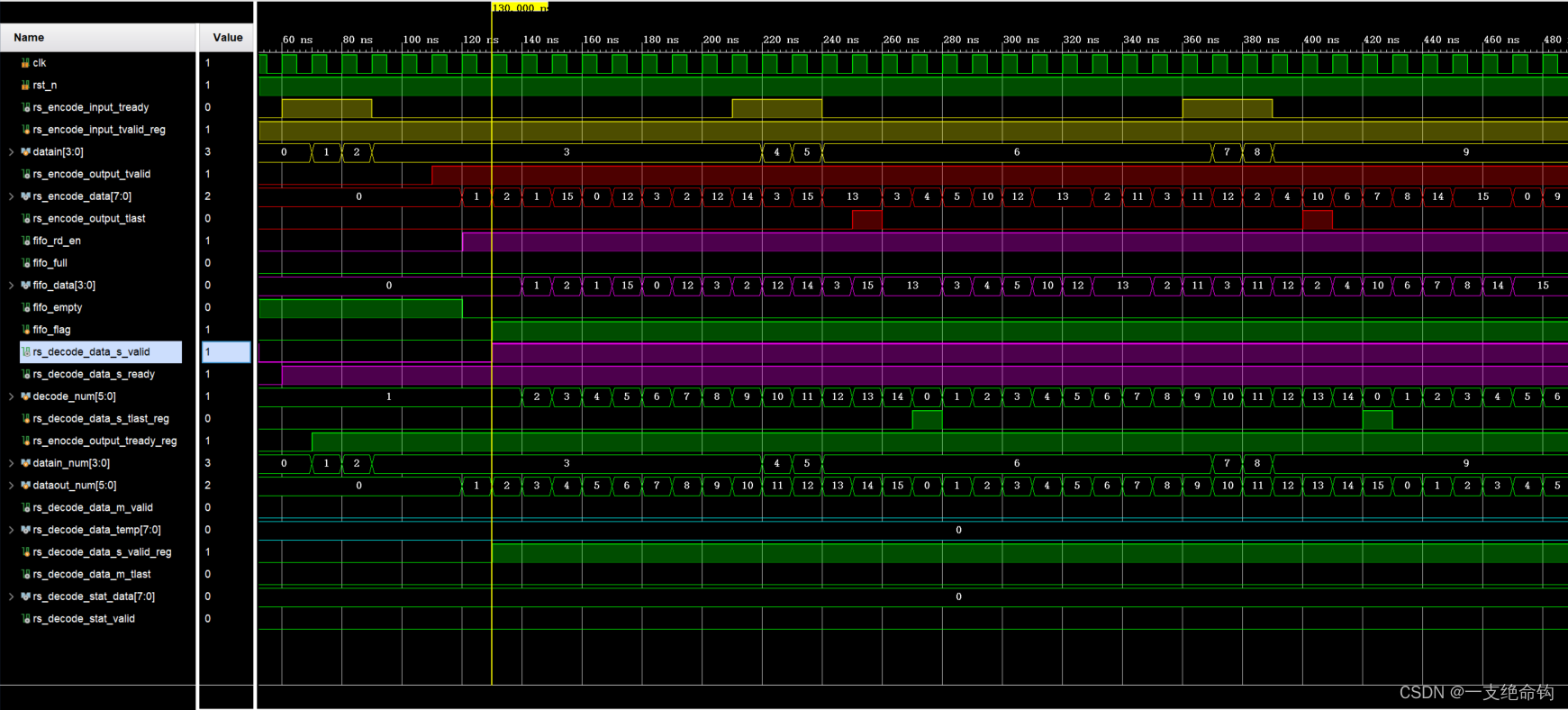Click the rs_enocde_output_tready_reg signal icon
Image resolution: width=1568 pixels, height=710 pixels.
coord(25,441)
